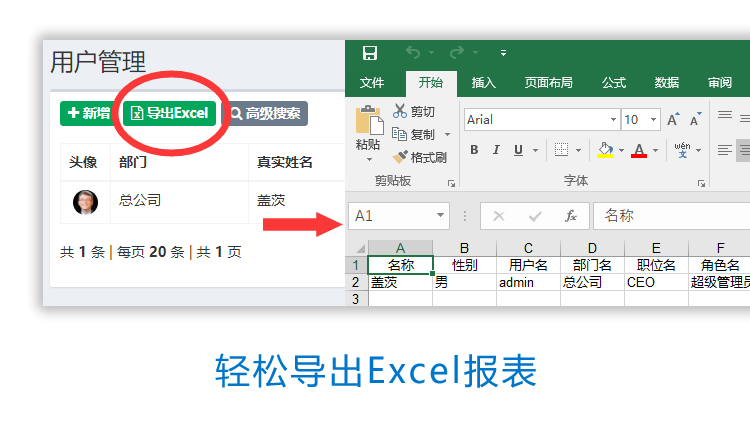Click the 真实姓名 column header
This screenshot has height=430, width=750.
click(285, 162)
